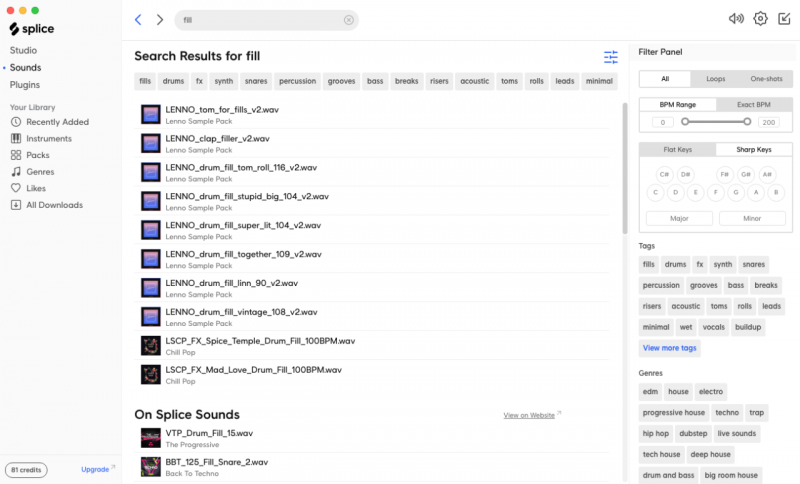800x484 pixels.
Task: Select the All tab in Filter Panel
Action: tap(665, 79)
